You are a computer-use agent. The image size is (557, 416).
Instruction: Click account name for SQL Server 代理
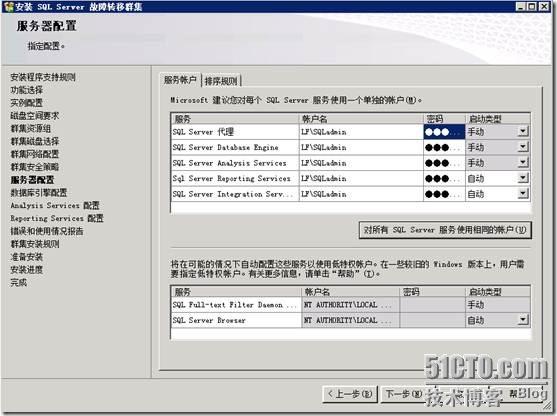pos(361,132)
